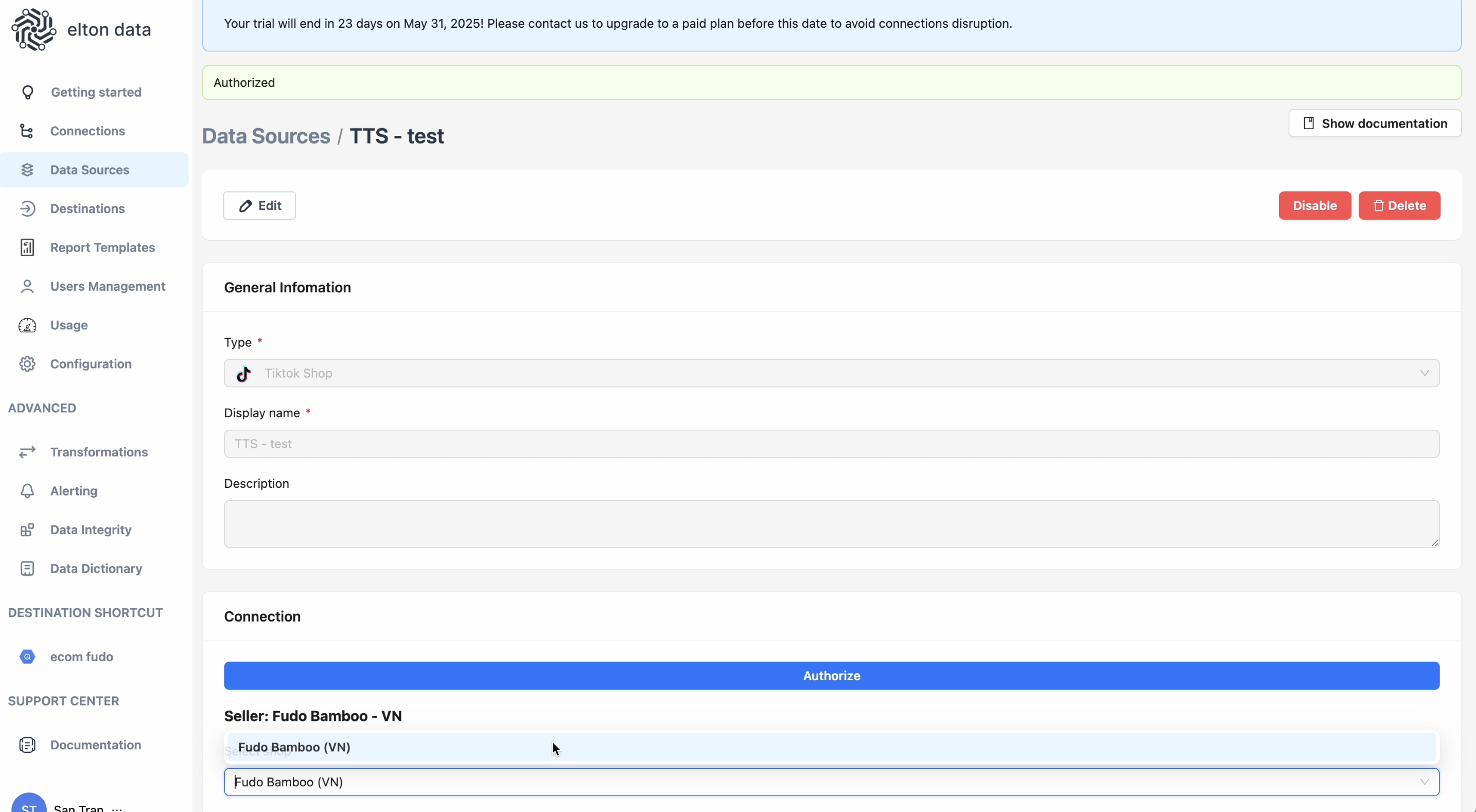Choose Fudo Bamboo (VN) dropdown option
The image size is (1476, 812).
click(831, 747)
